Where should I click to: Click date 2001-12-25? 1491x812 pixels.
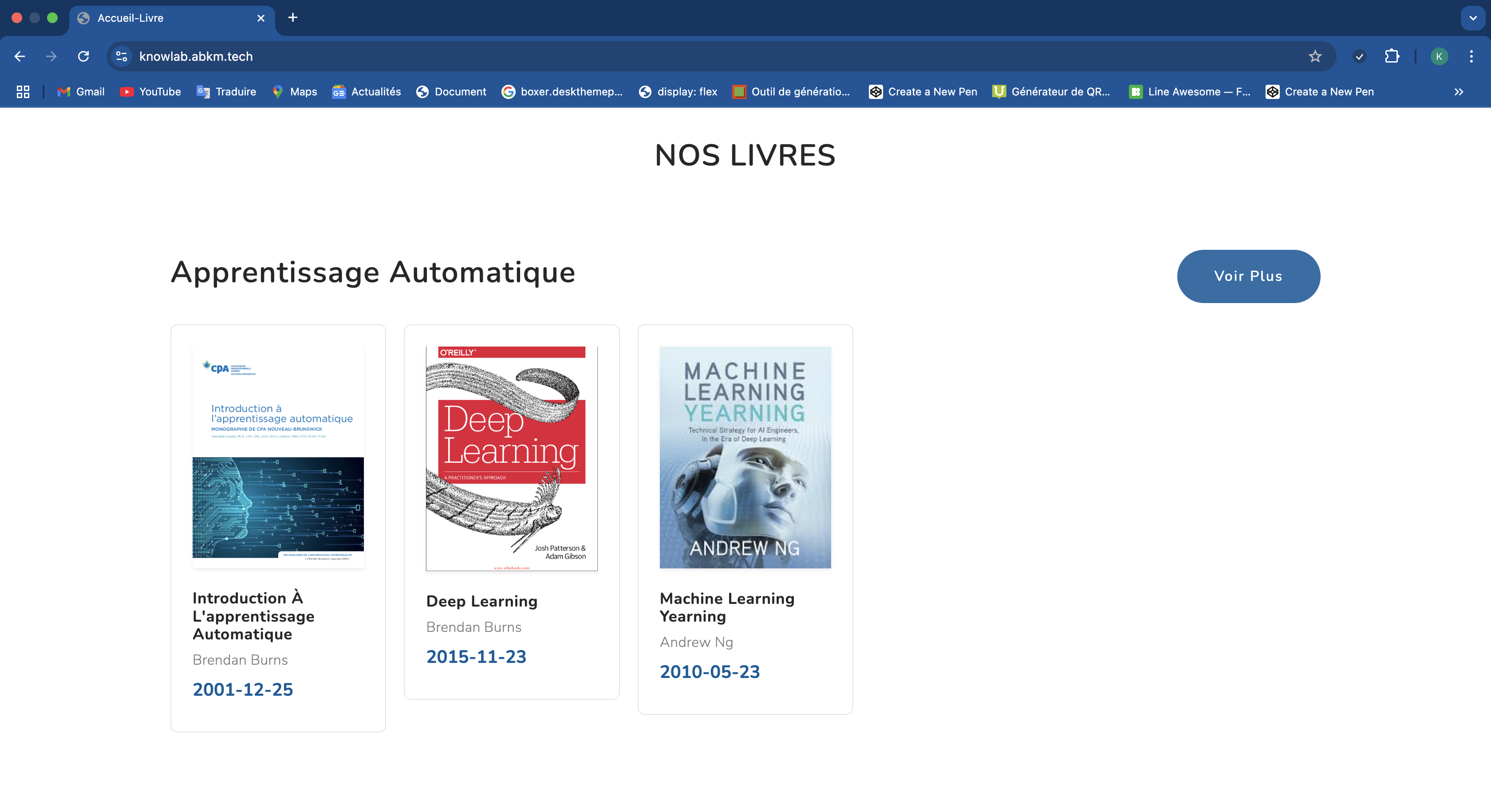point(243,689)
